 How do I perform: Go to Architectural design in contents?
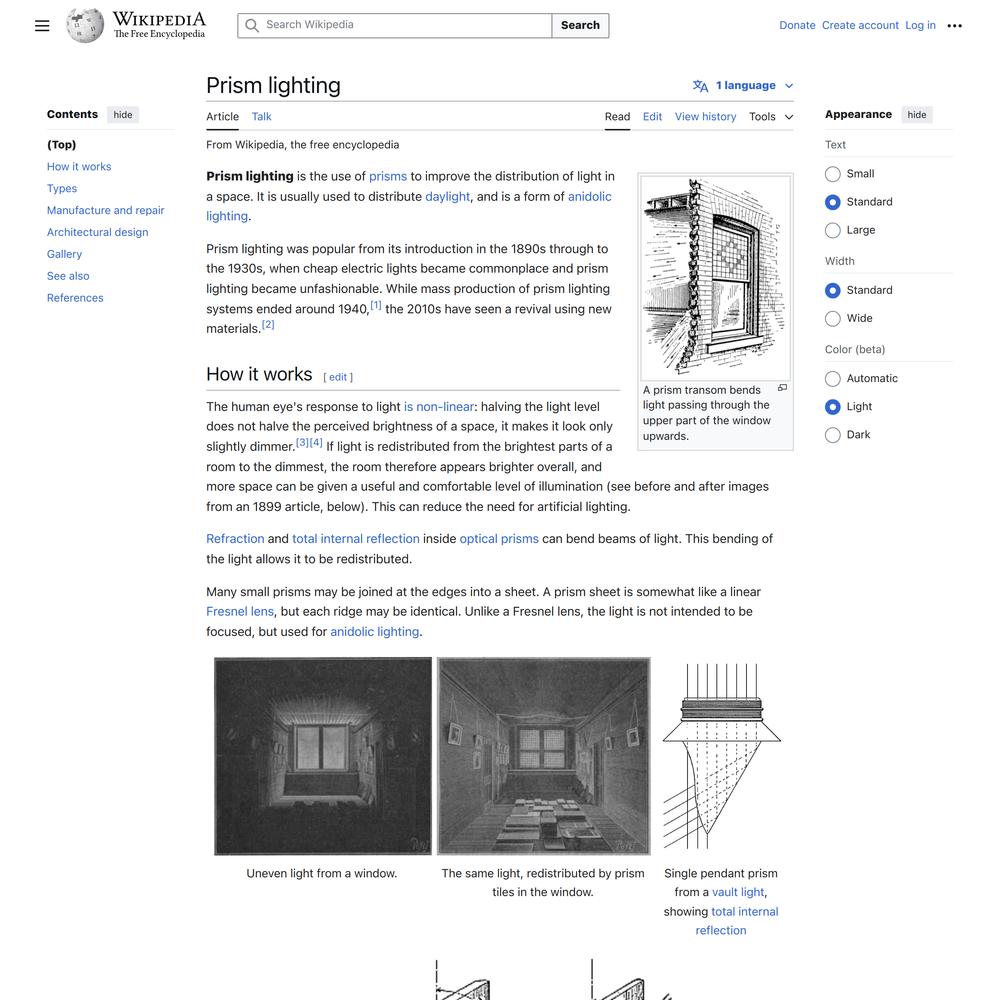click(x=98, y=232)
